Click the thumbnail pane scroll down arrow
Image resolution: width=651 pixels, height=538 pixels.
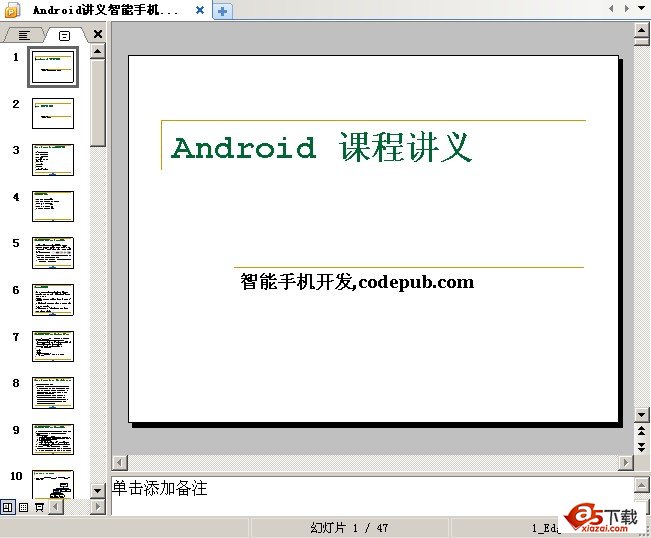98,491
